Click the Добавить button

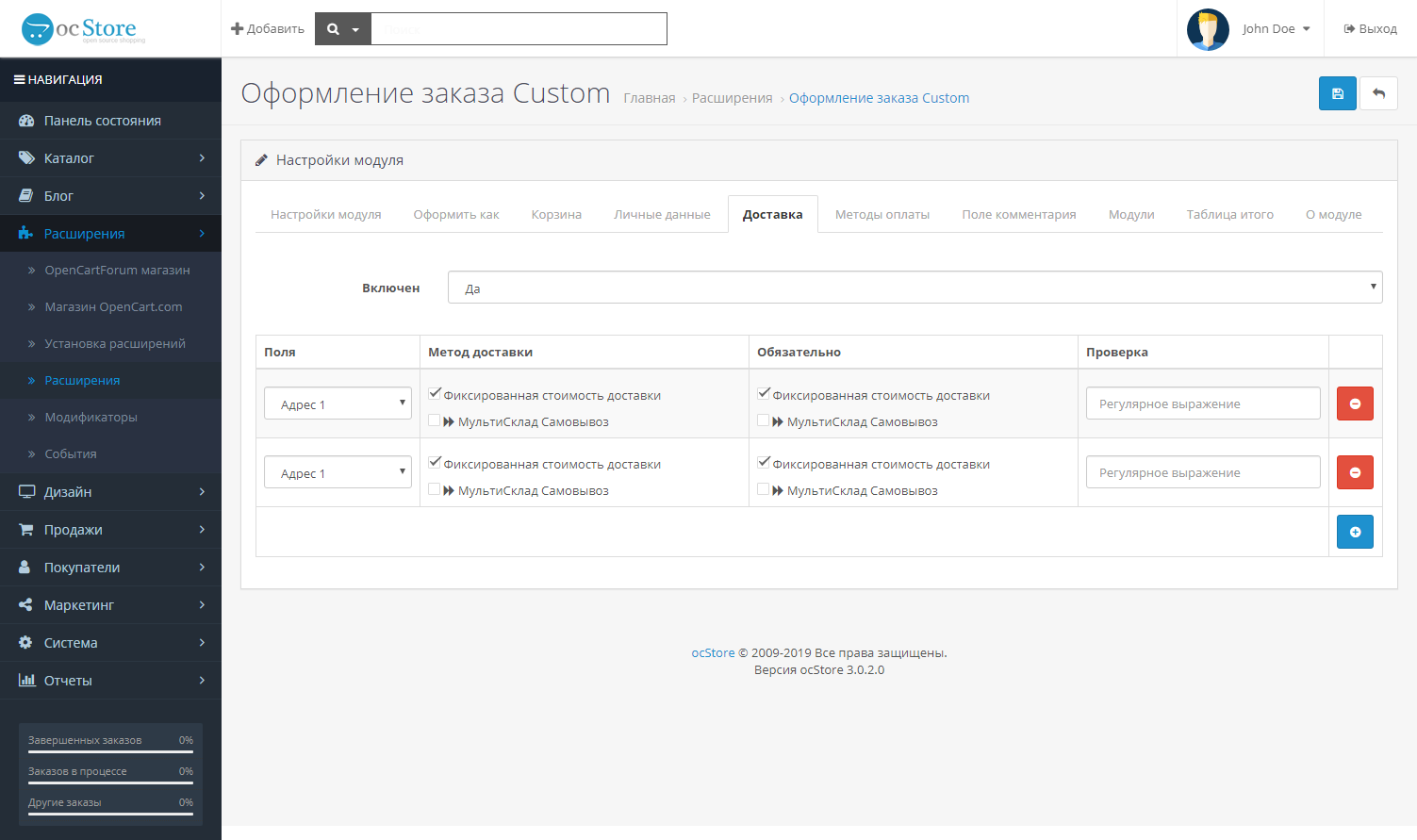point(268,29)
